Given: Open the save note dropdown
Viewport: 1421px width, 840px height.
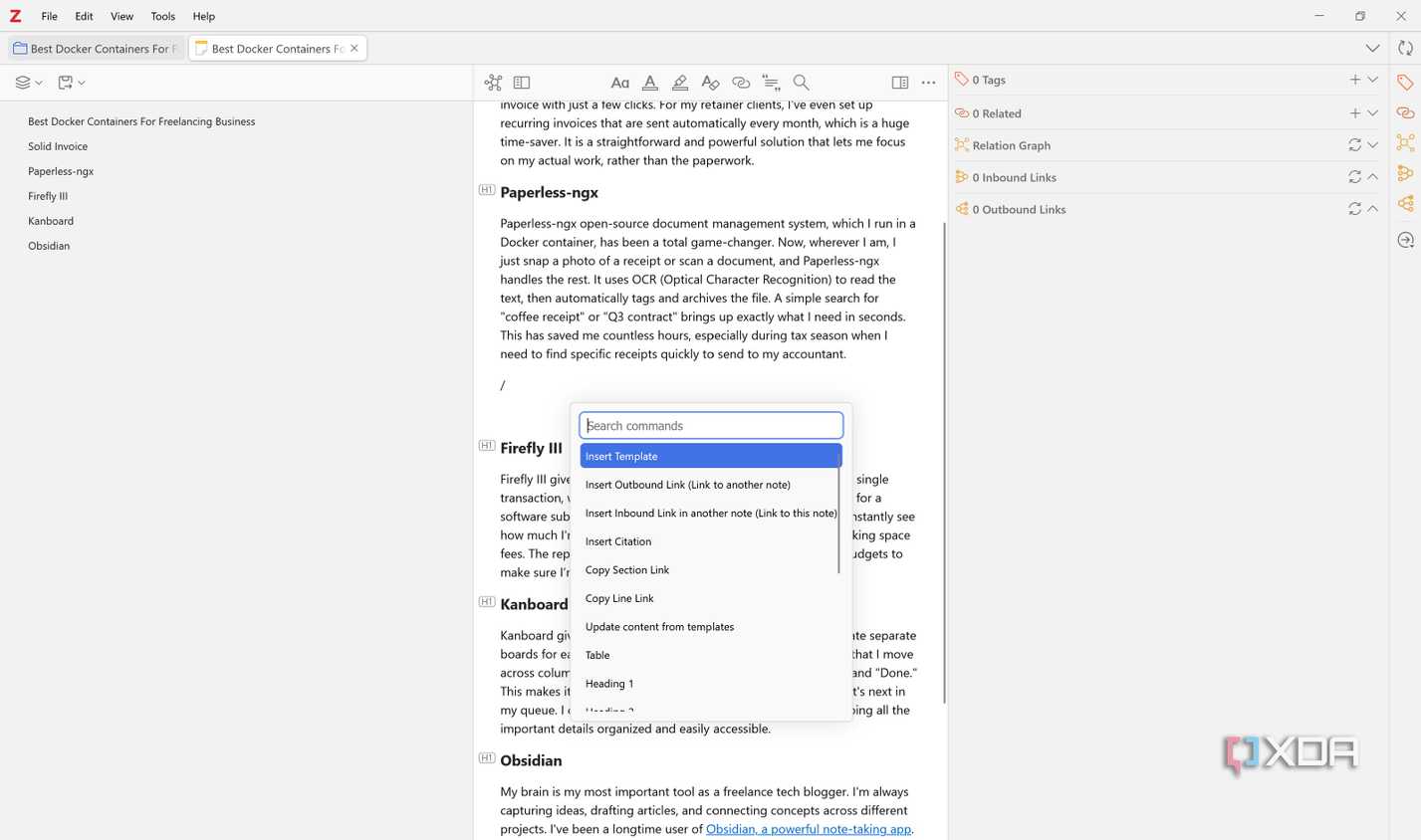Looking at the screenshot, I should point(71,83).
